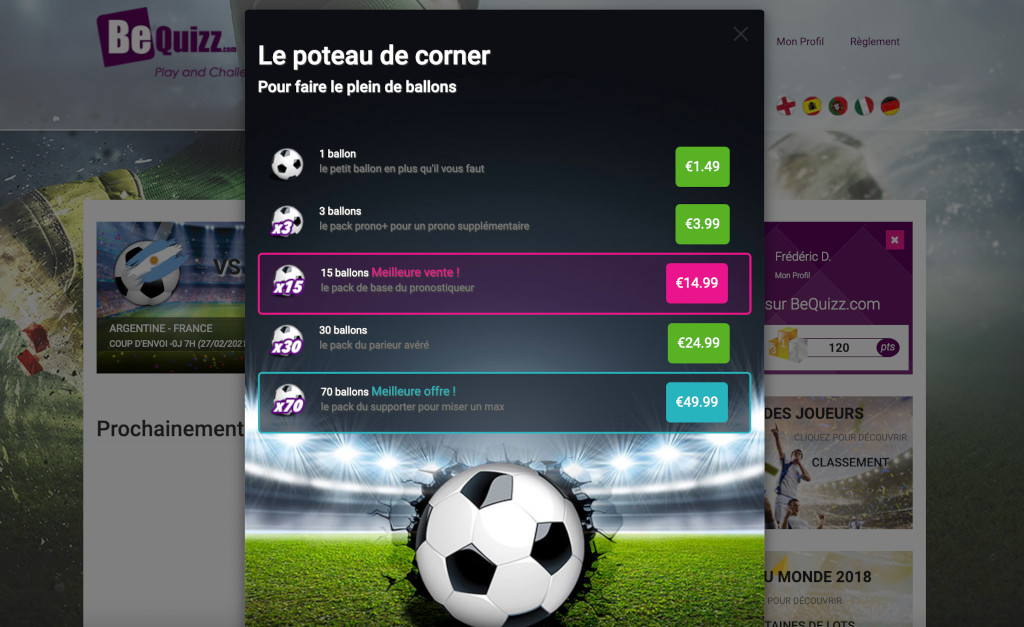Buy 1 ballon for €1.49
Image resolution: width=1024 pixels, height=627 pixels.
702,167
